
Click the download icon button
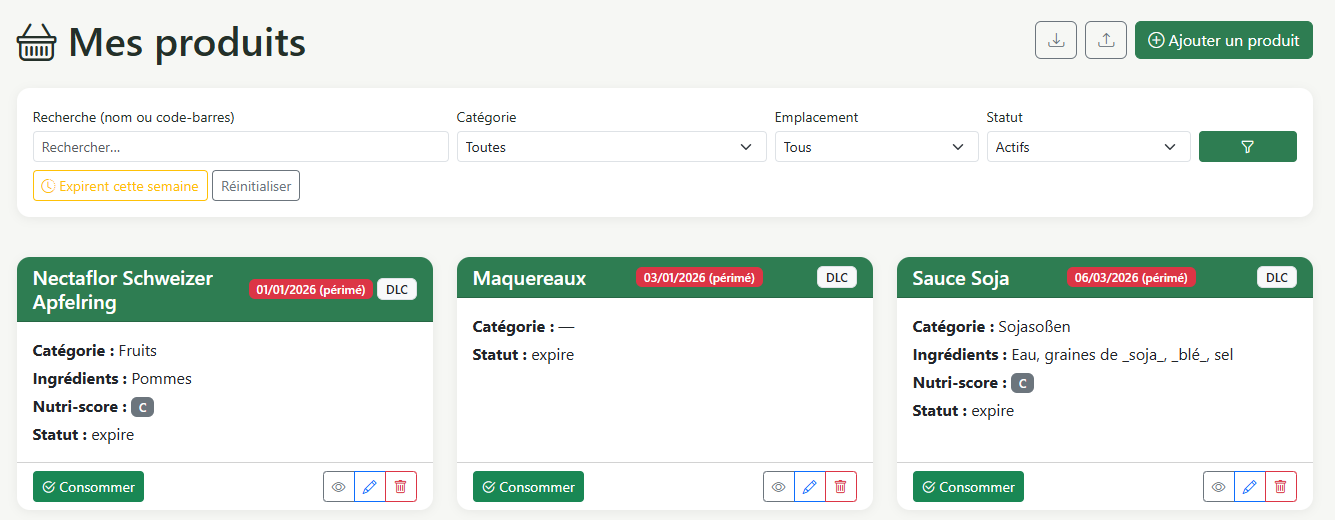point(1056,40)
